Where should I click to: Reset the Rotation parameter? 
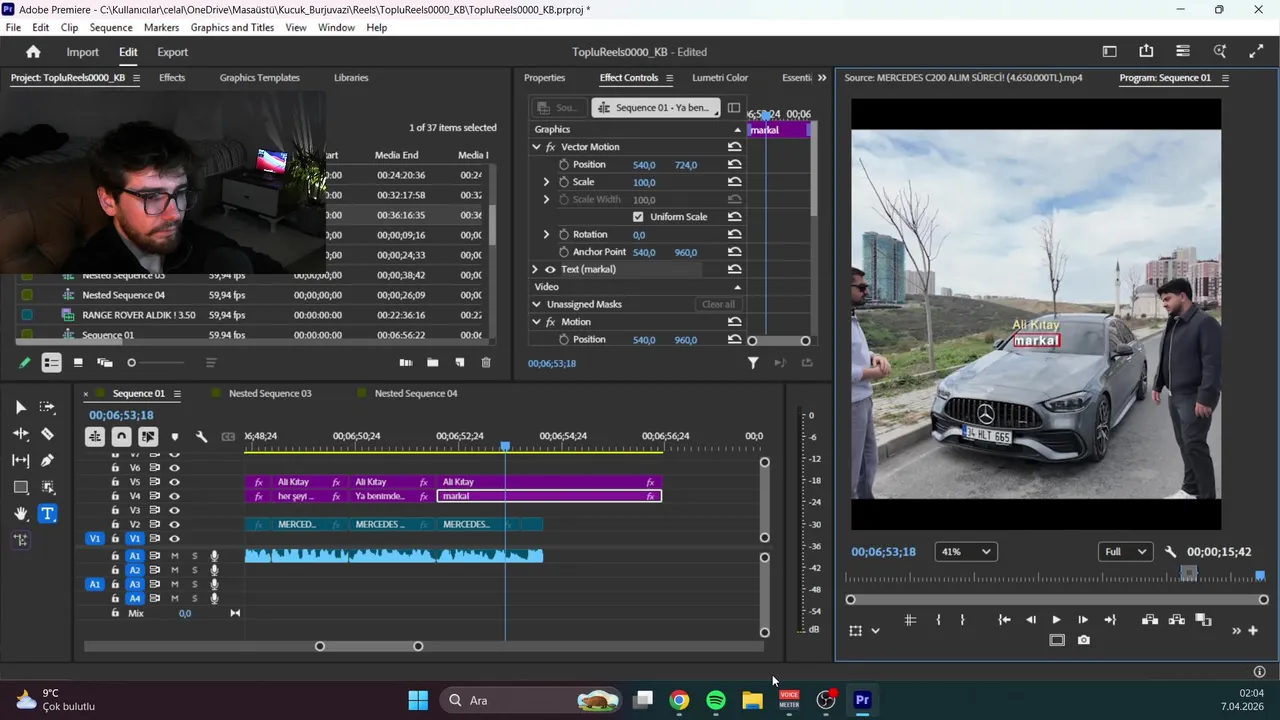(734, 235)
